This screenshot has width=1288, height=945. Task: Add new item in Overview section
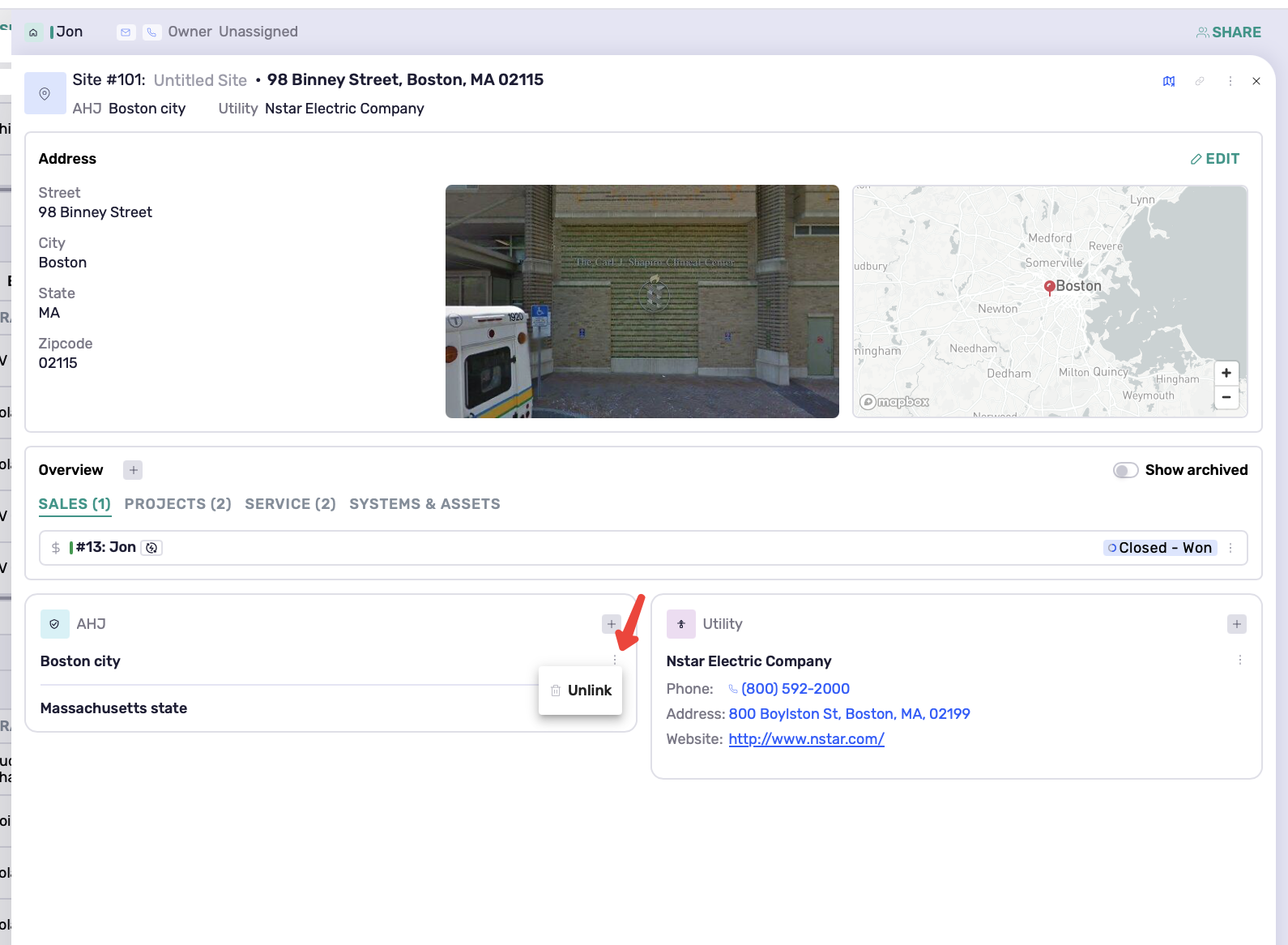click(134, 470)
